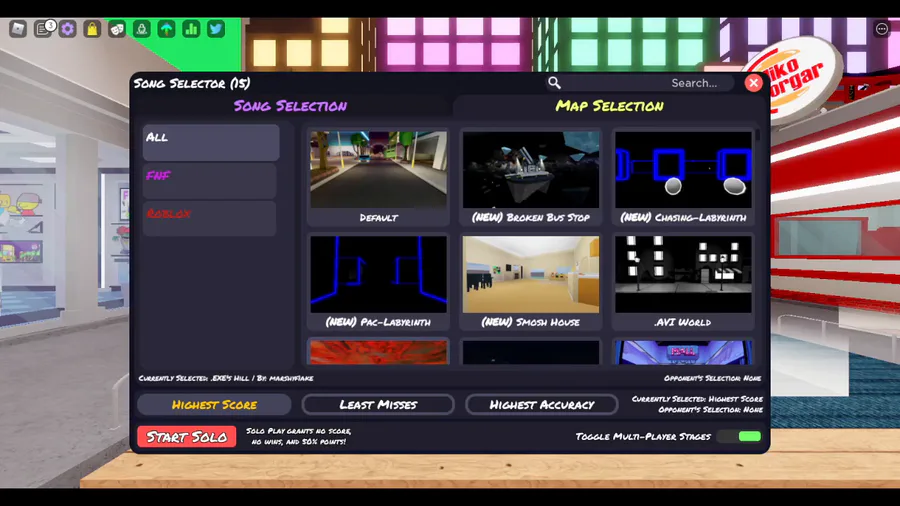Select the All category filter
Image resolution: width=900 pixels, height=506 pixels.
[x=211, y=142]
